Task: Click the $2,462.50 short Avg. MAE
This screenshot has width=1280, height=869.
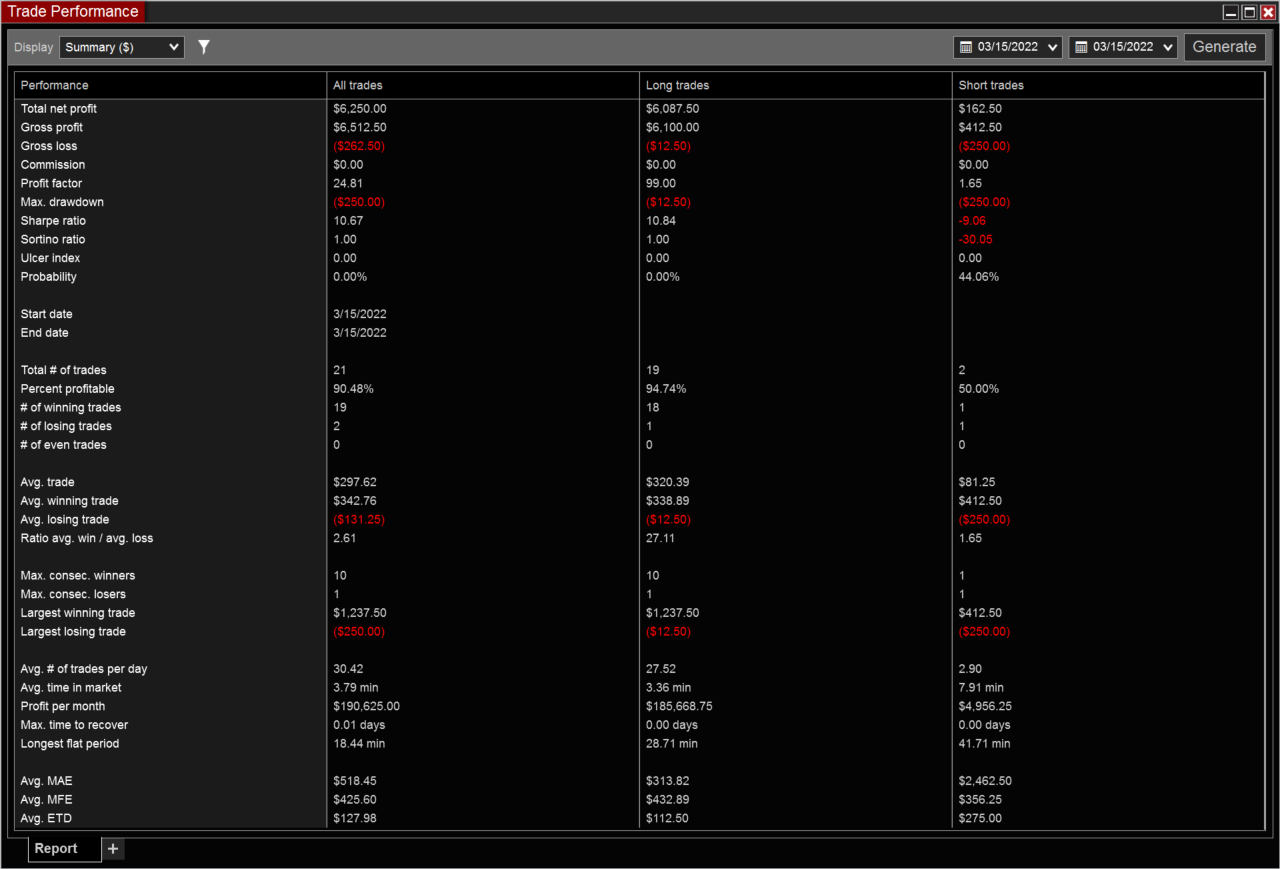Action: pyautogui.click(x=985, y=781)
